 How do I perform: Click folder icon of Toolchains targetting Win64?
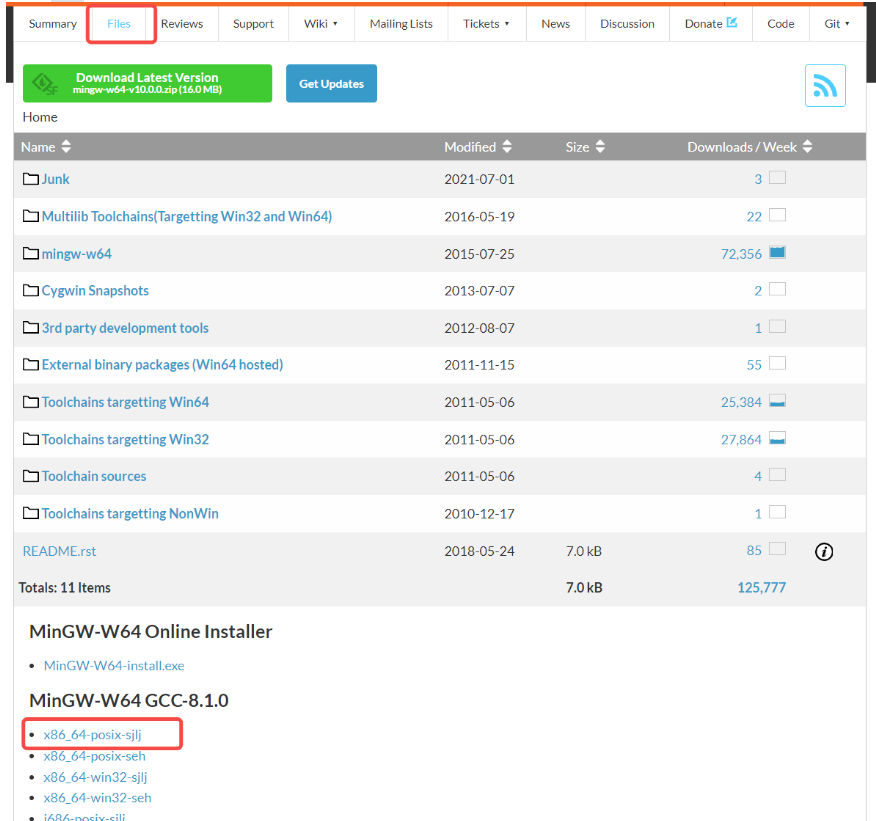31,402
